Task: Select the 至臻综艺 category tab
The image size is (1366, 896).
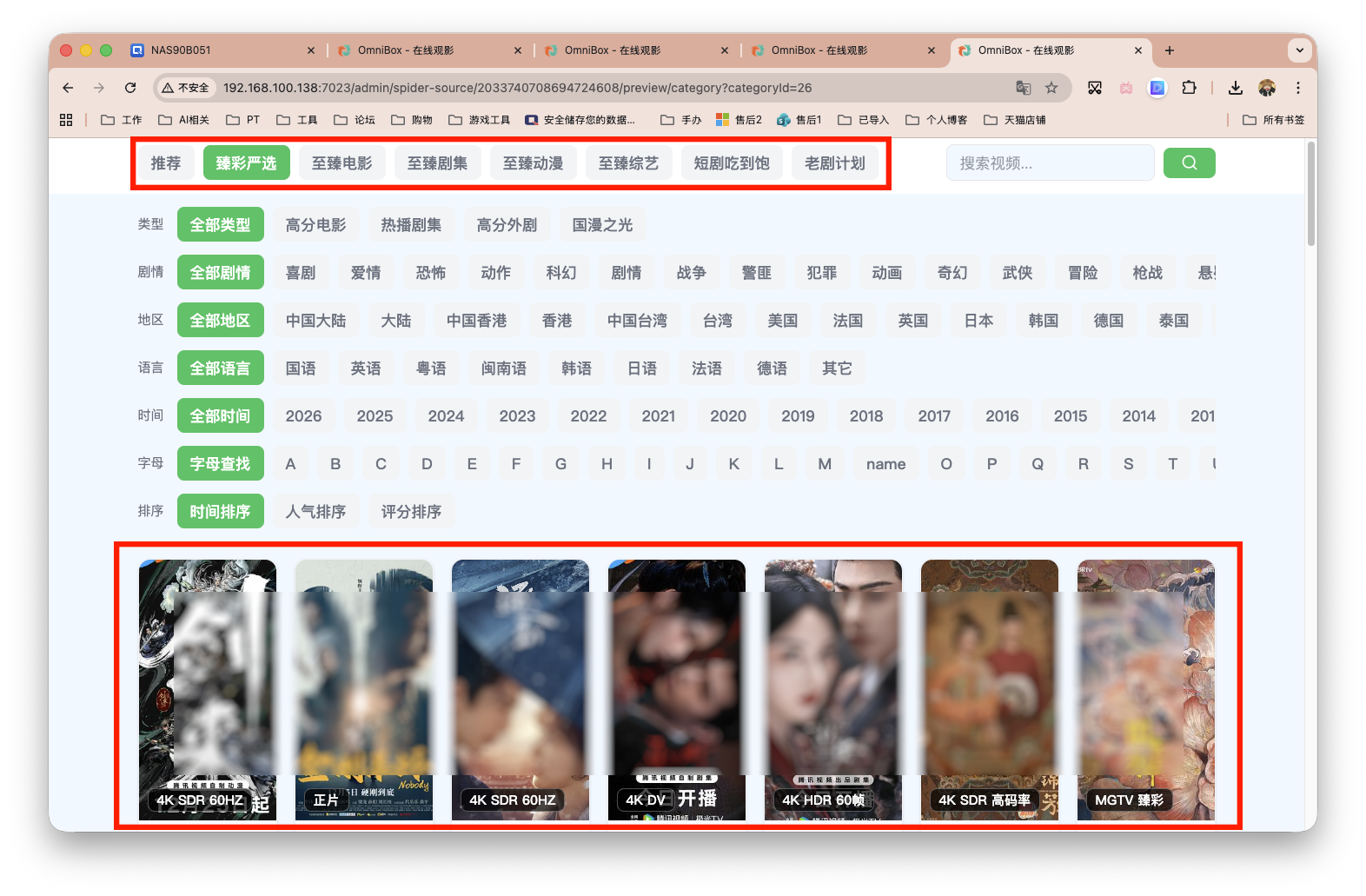Action: [629, 163]
